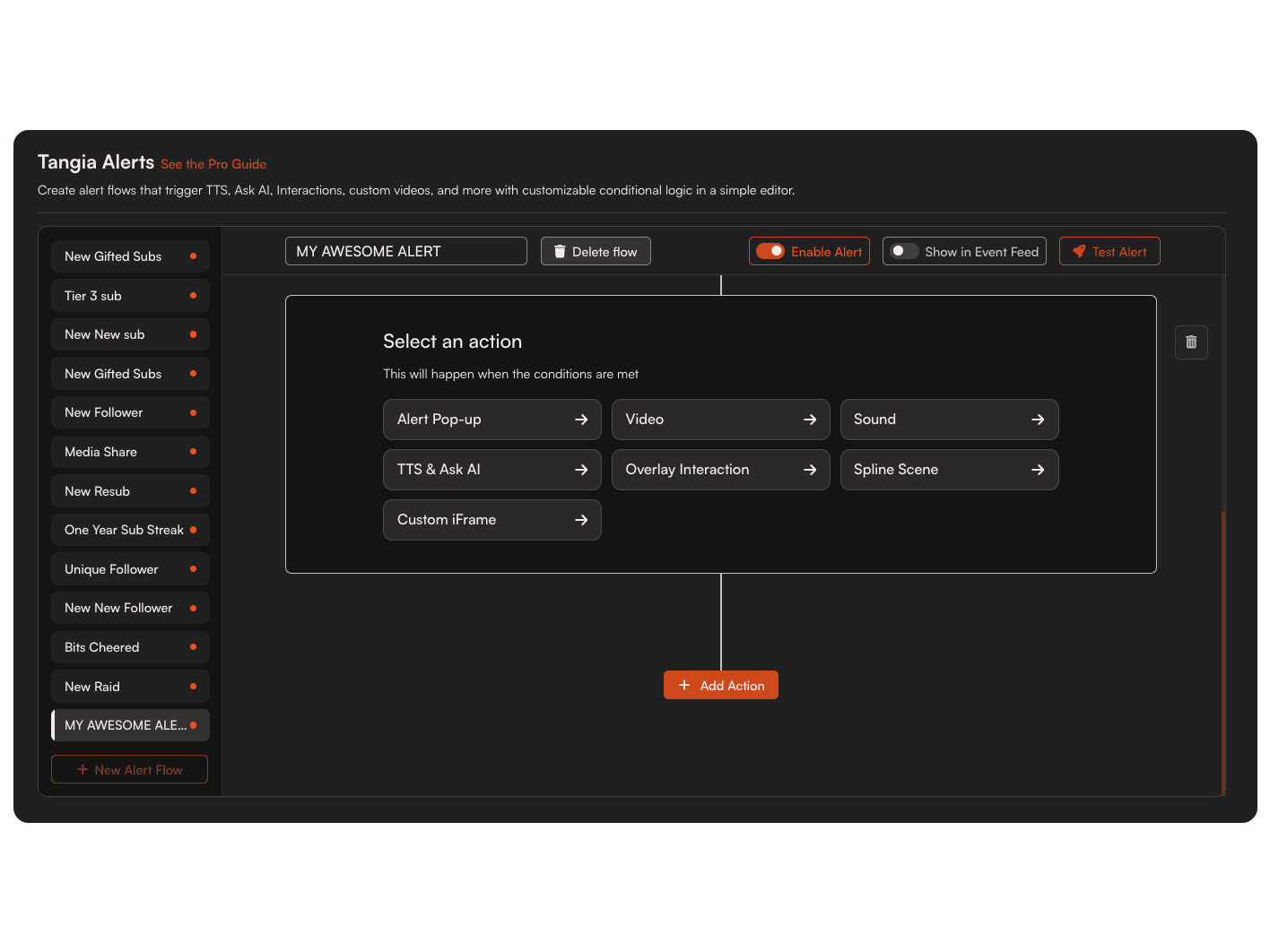Click the plus icon in New Alert Flow

pos(83,769)
